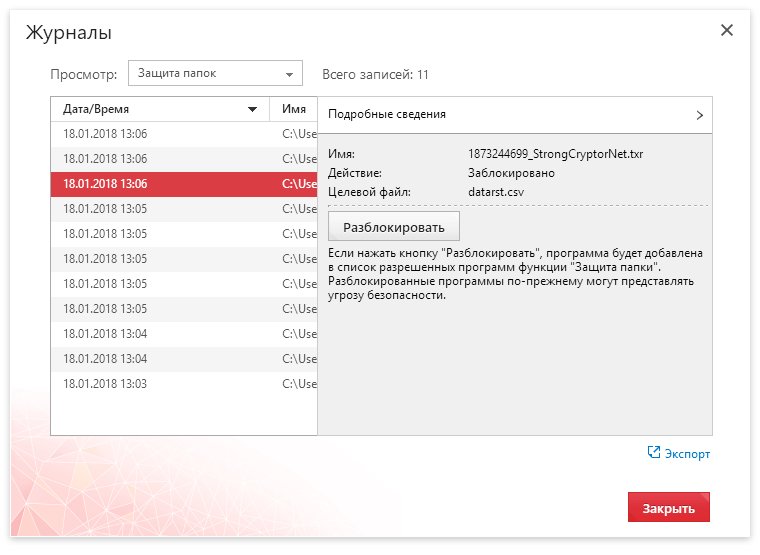Viewport: 760px width, 555px height.
Task: Click the Подробные сведения panel title
Action: 387,115
